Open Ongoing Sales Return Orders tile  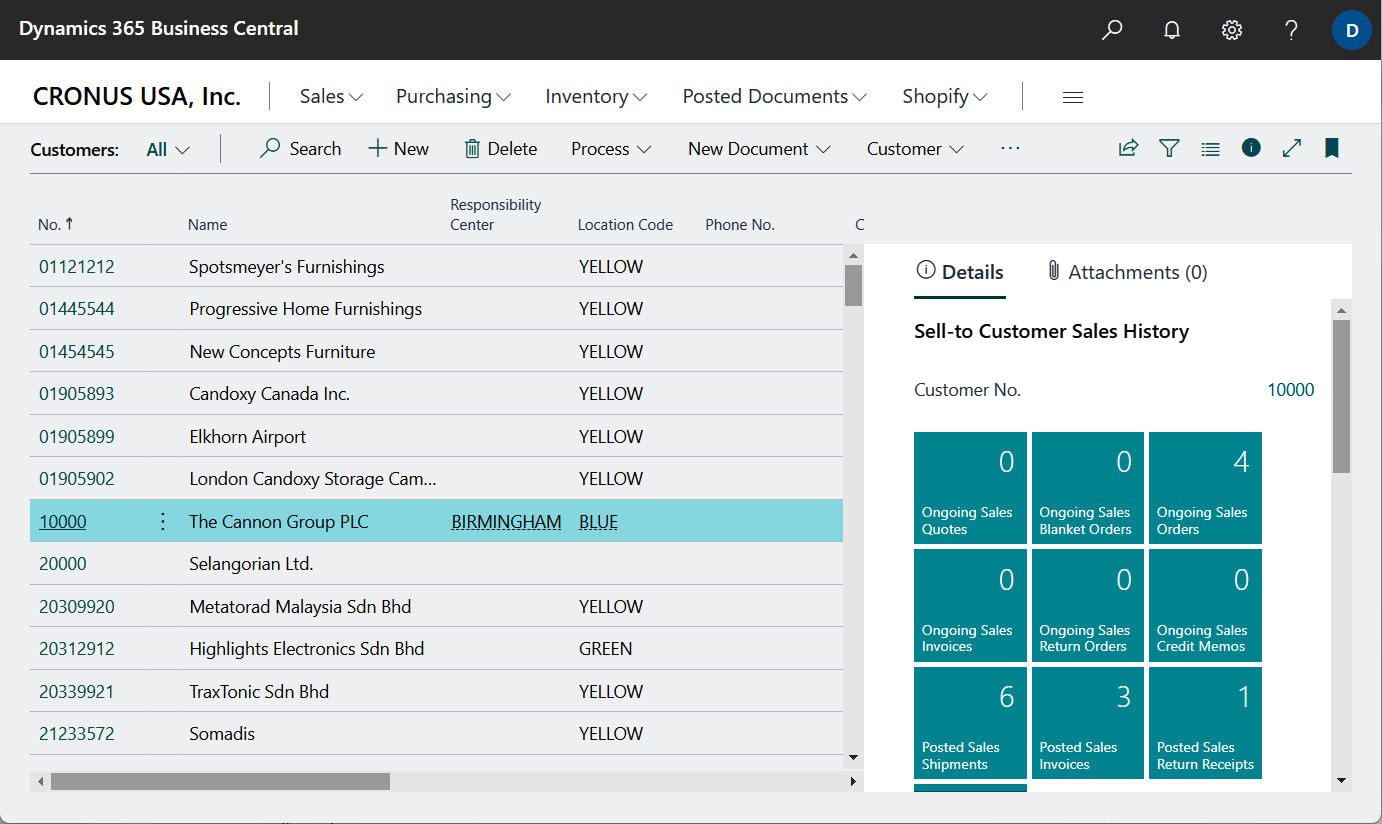pos(1088,605)
